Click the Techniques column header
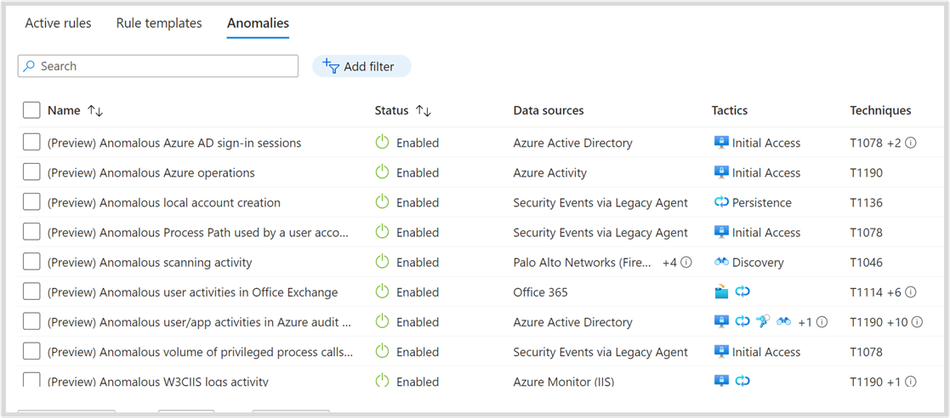This screenshot has height=418, width=950. (x=880, y=110)
